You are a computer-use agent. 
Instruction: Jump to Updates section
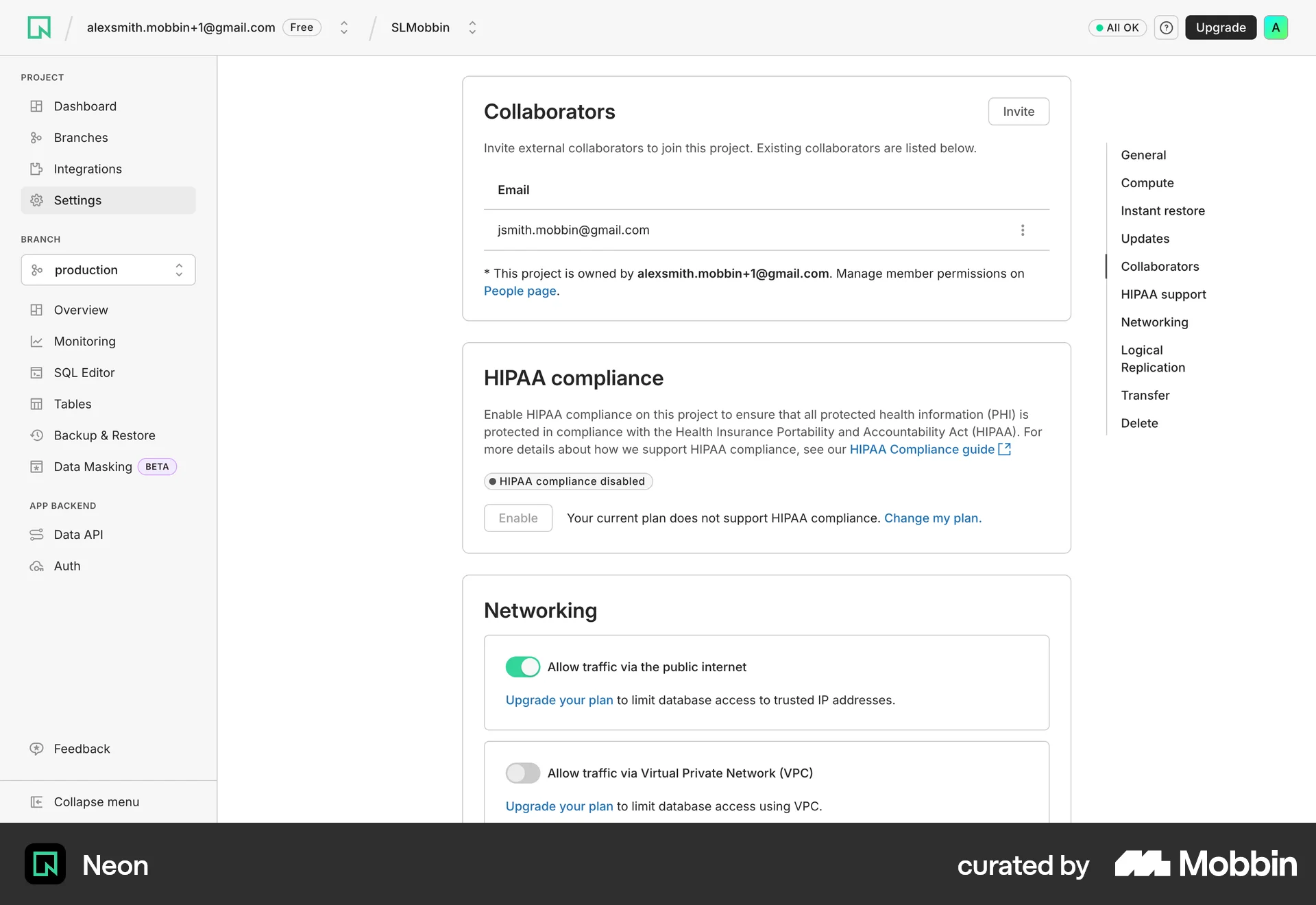[1145, 239]
